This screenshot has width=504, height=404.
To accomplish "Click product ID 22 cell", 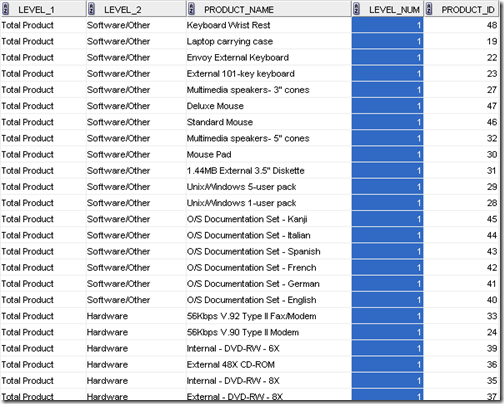I will [461, 57].
